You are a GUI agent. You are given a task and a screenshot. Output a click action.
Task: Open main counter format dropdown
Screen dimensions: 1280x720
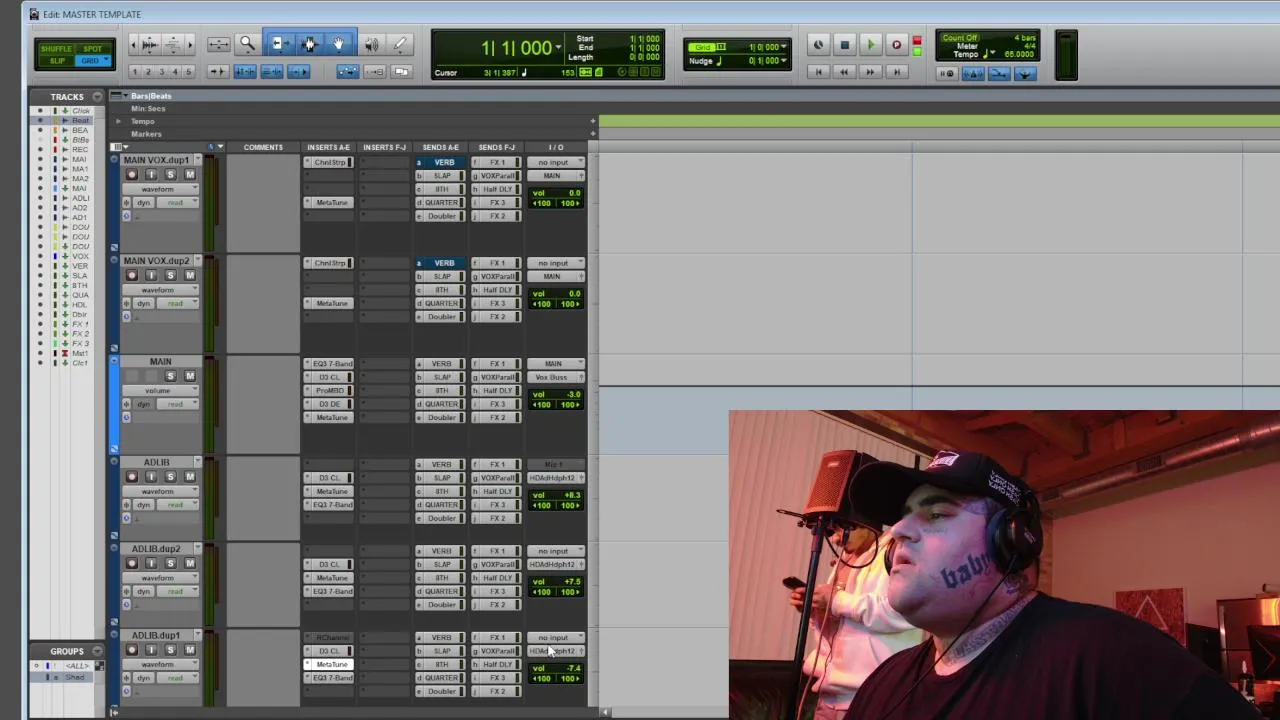tap(557, 48)
